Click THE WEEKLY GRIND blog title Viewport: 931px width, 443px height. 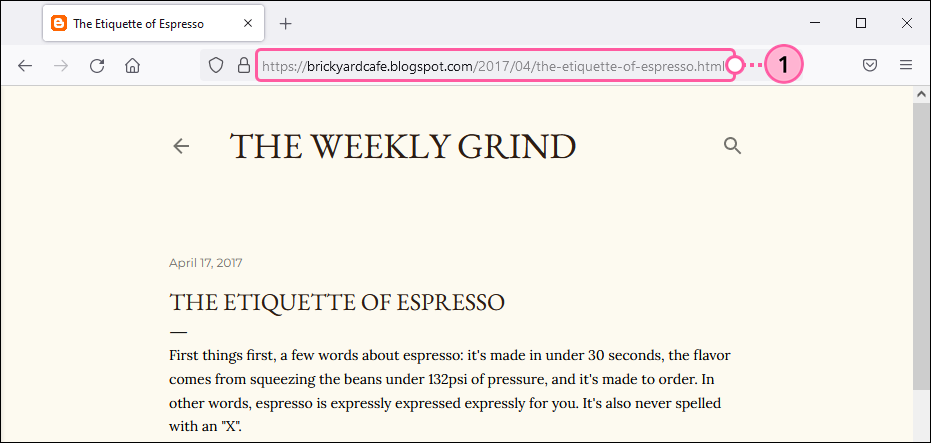[x=403, y=147]
